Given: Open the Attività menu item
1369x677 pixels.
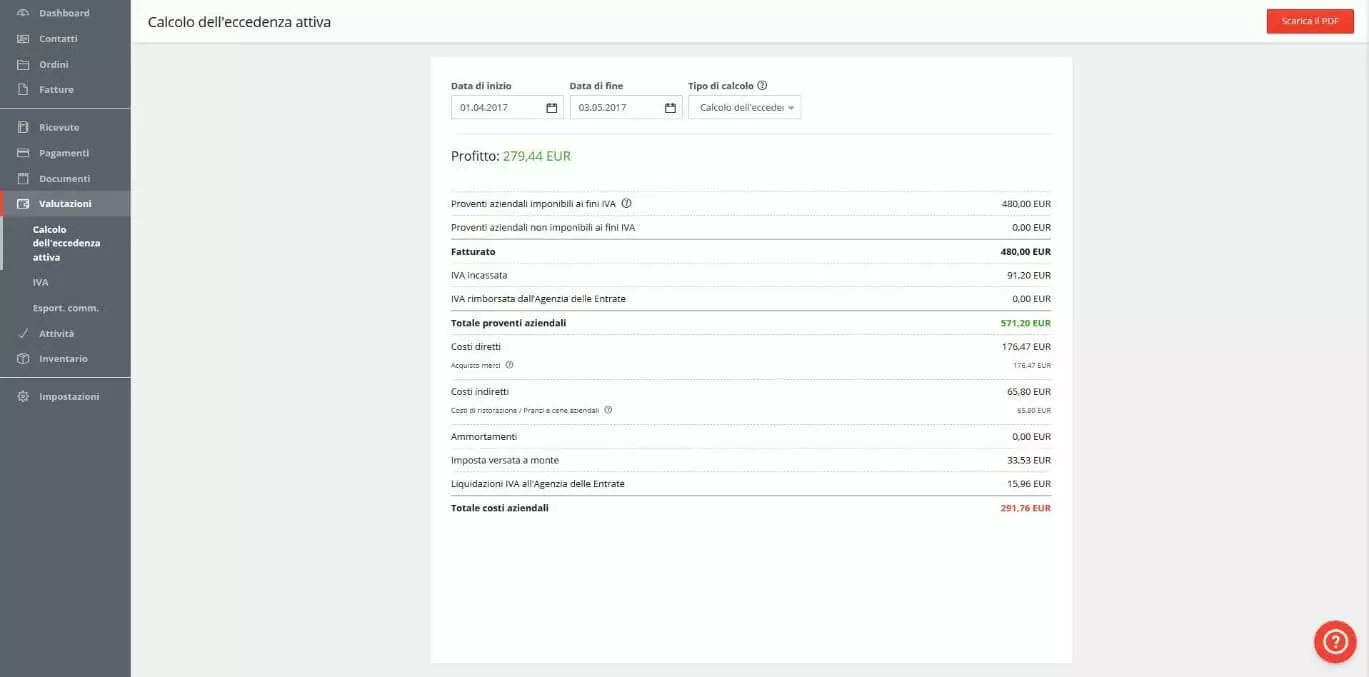Looking at the screenshot, I should (56, 334).
